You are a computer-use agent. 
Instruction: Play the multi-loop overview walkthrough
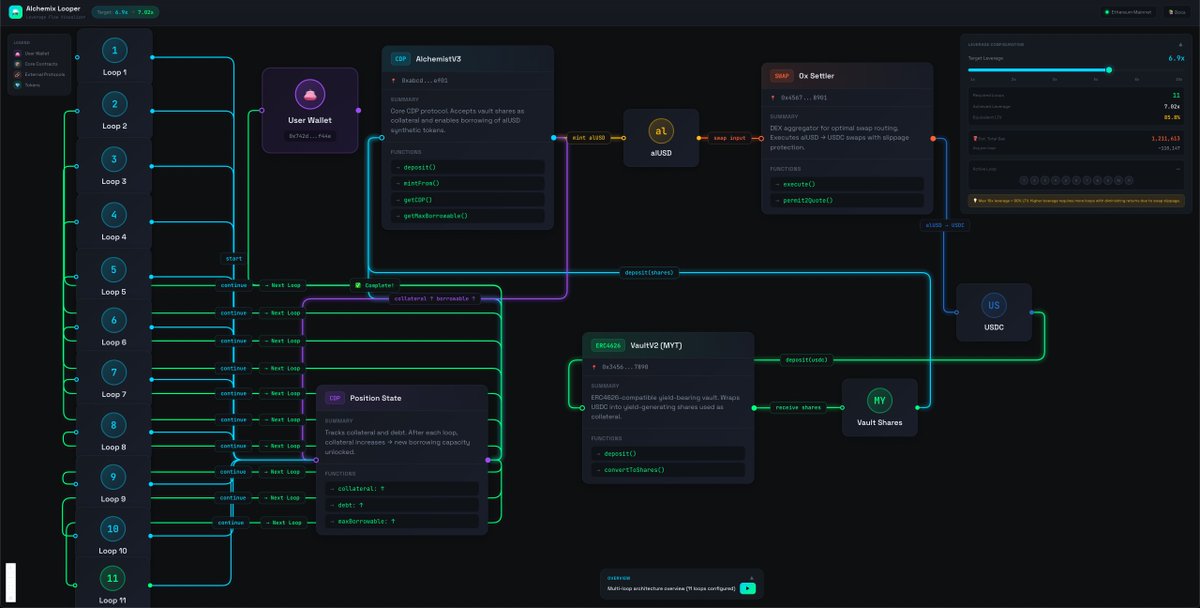(747, 588)
